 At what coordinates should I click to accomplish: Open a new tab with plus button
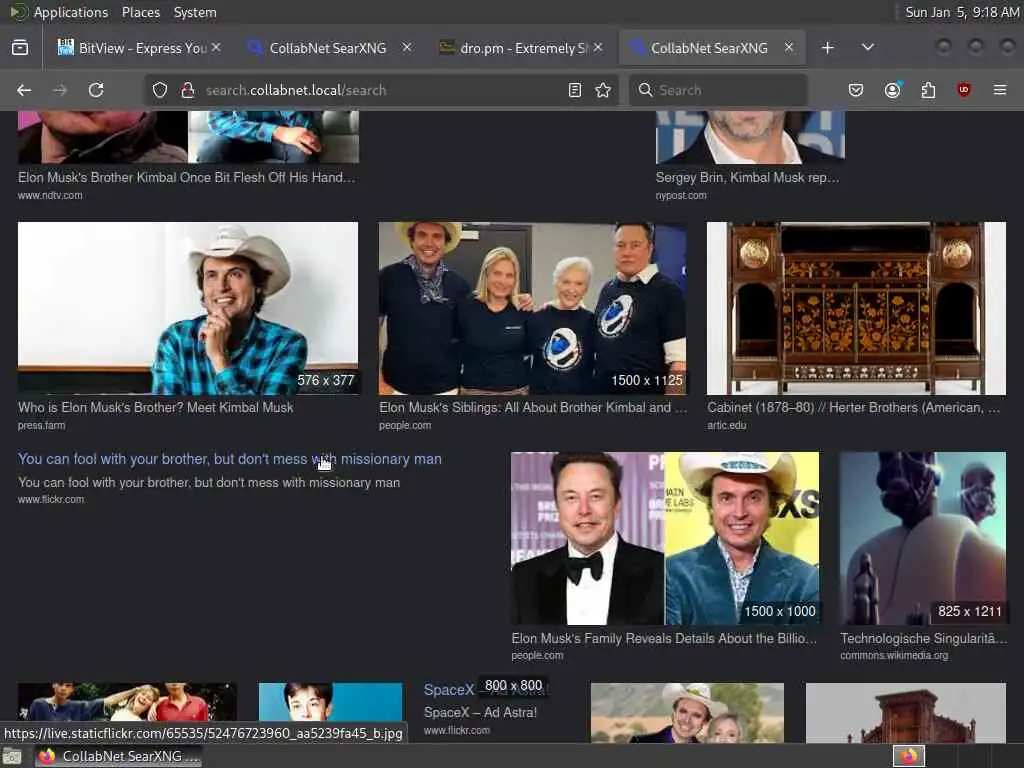pyautogui.click(x=827, y=48)
